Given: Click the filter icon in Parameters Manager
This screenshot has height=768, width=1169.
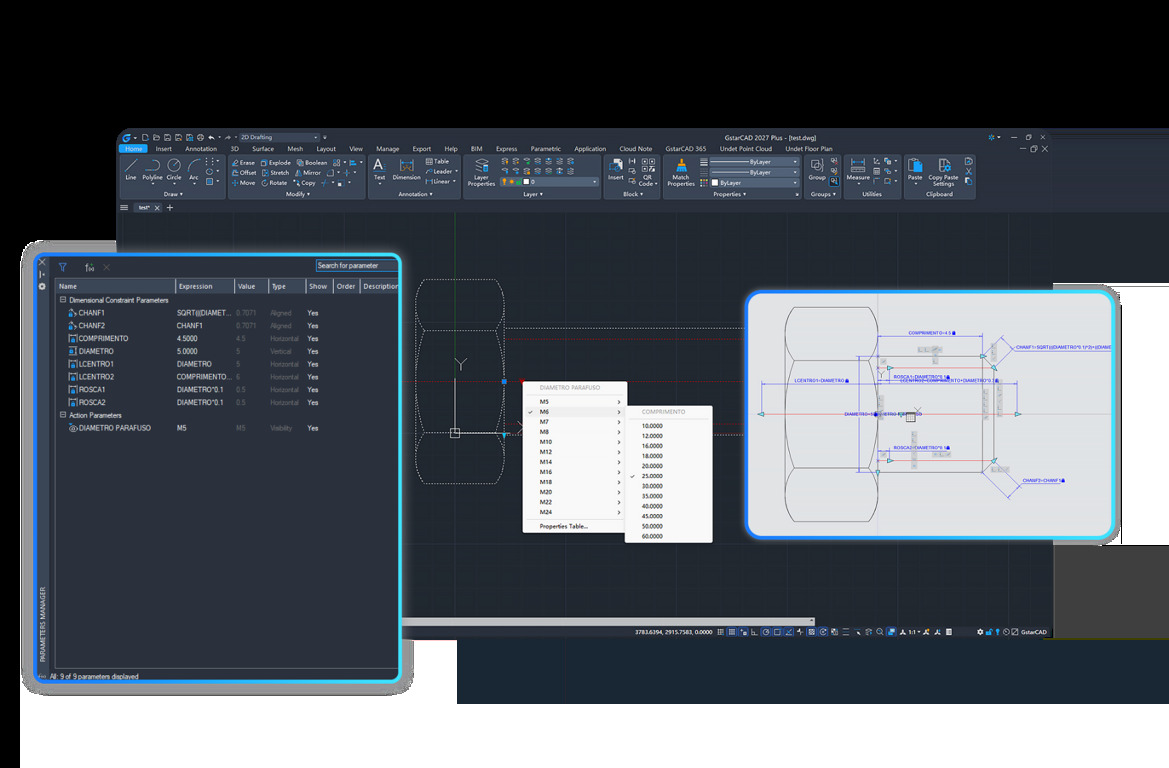Looking at the screenshot, I should 63,267.
